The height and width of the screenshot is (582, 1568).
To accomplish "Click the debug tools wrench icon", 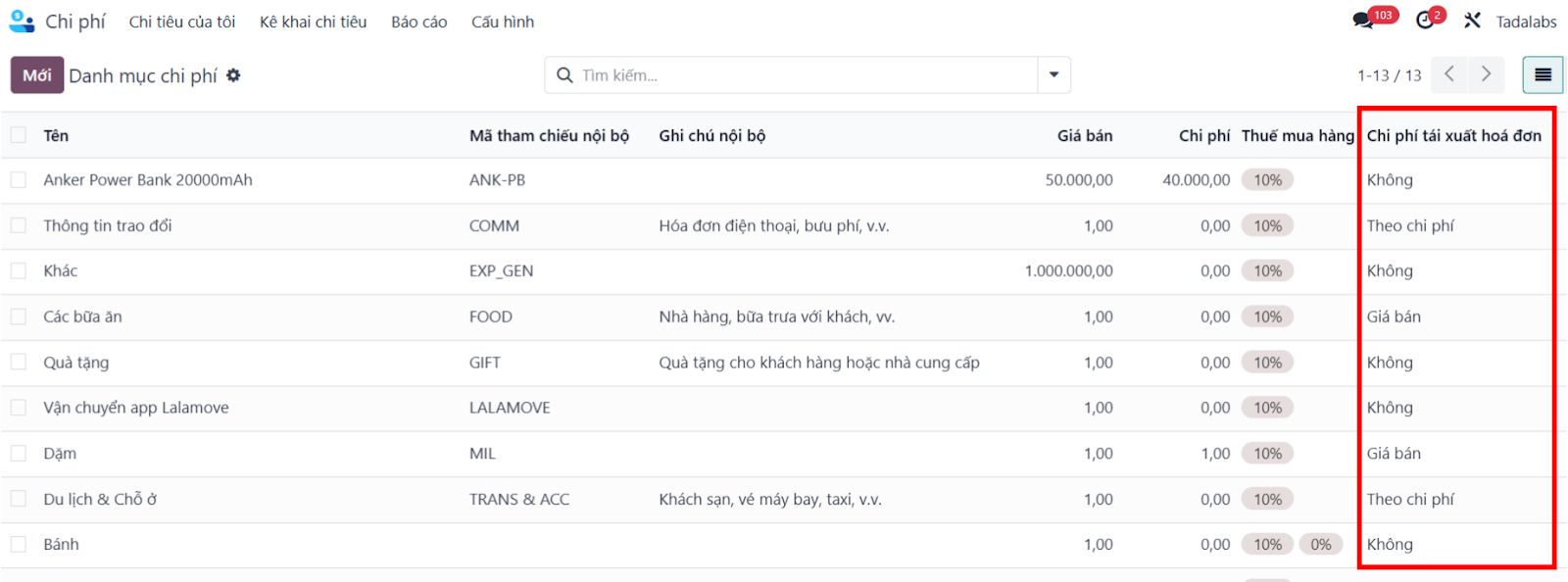I will 1472,21.
